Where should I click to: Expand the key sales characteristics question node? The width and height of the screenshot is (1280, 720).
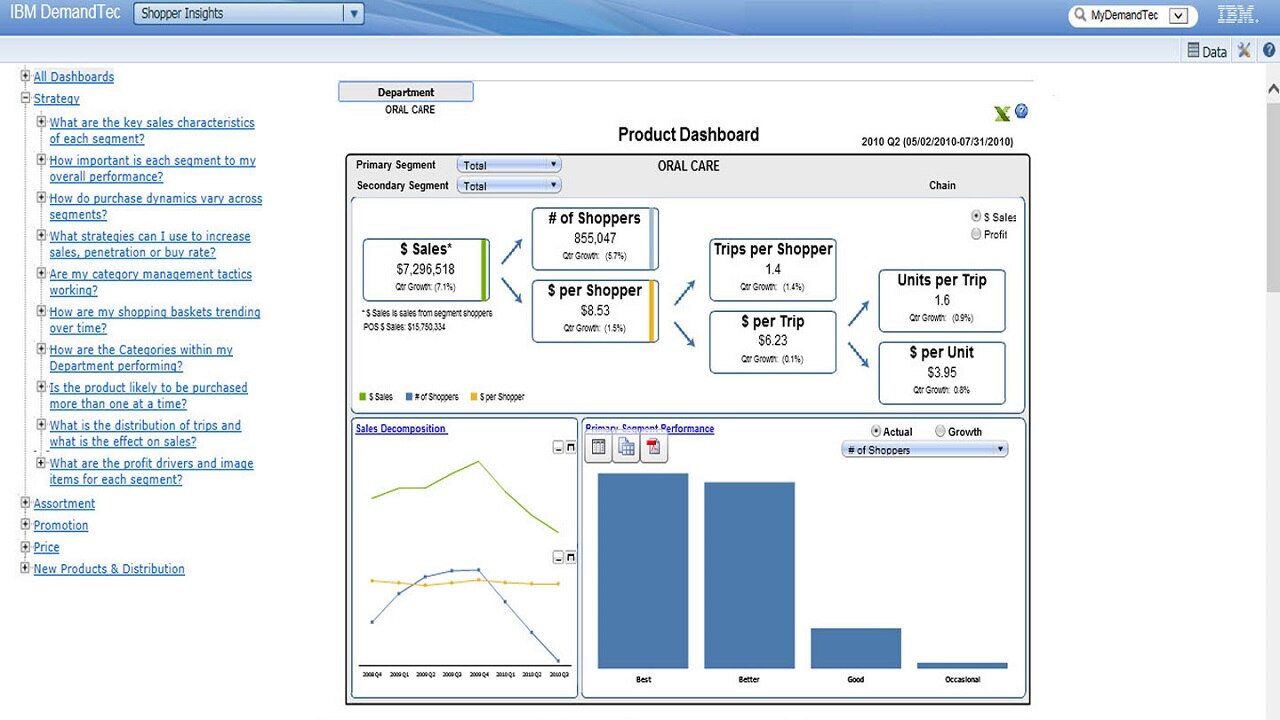point(42,122)
